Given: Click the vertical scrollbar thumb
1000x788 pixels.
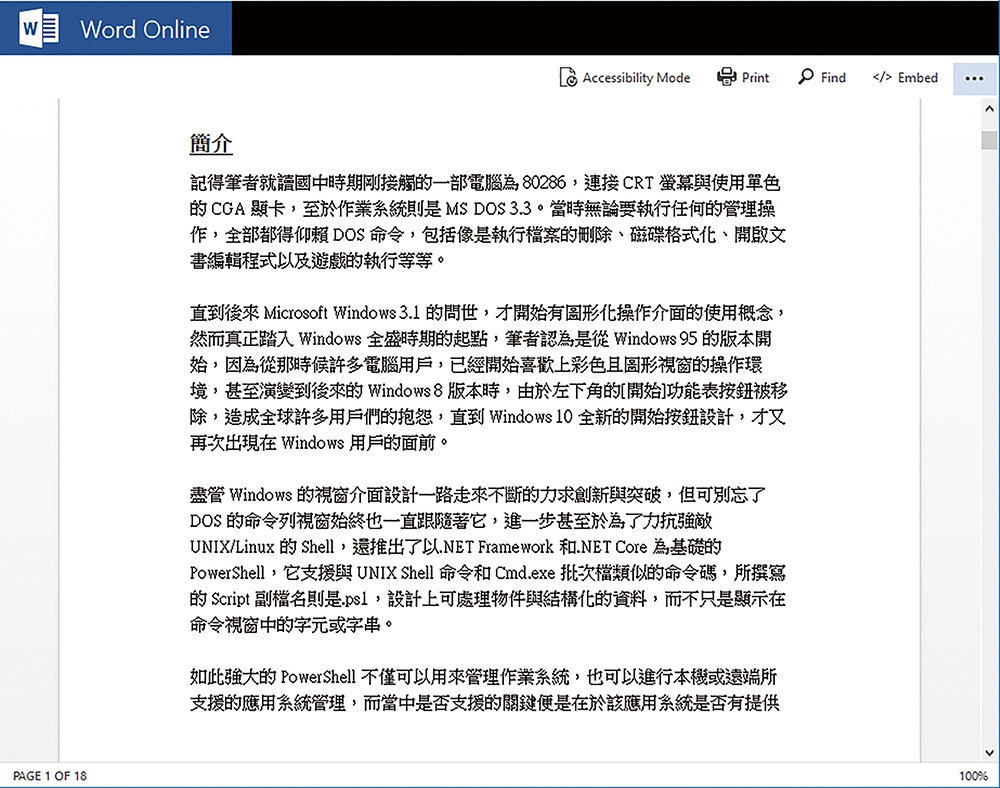Looking at the screenshot, I should point(989,140).
